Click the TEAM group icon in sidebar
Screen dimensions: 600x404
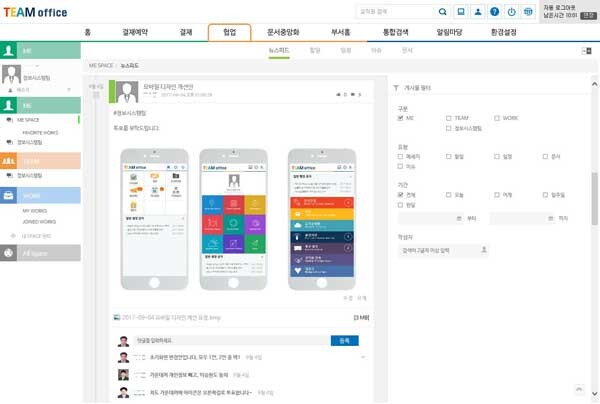point(9,160)
